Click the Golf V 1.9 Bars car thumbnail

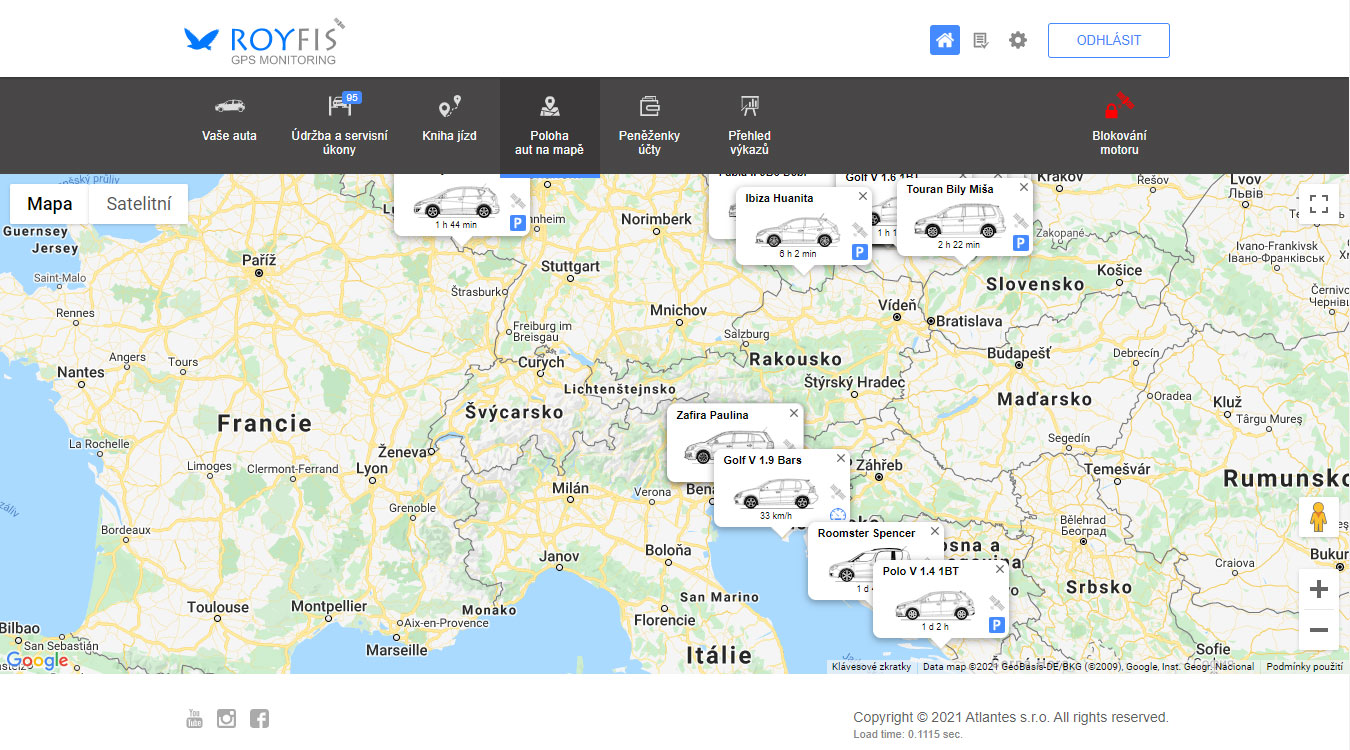[x=775, y=493]
